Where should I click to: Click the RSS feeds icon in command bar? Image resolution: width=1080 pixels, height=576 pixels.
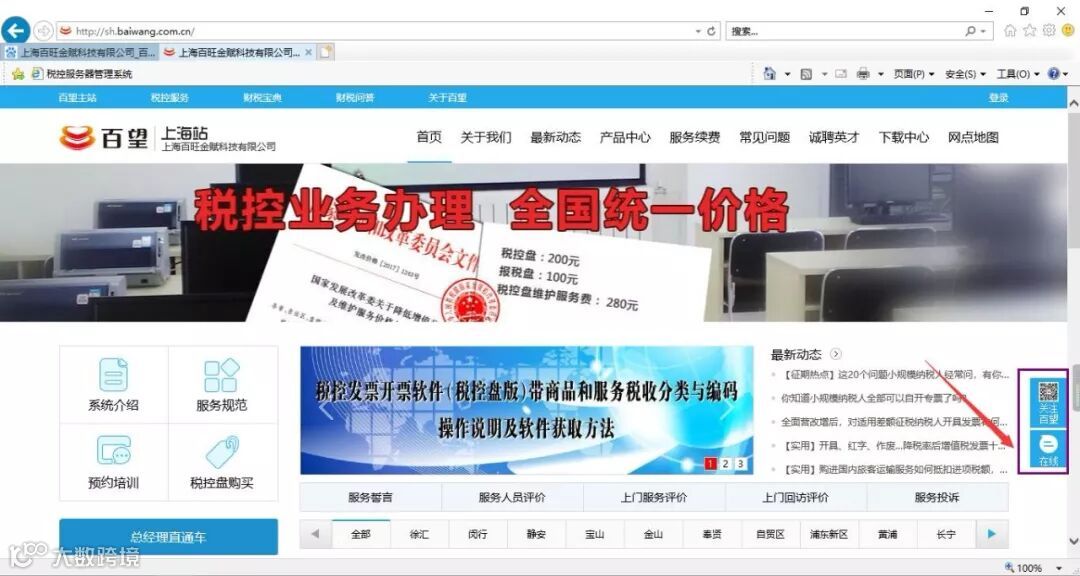point(806,74)
